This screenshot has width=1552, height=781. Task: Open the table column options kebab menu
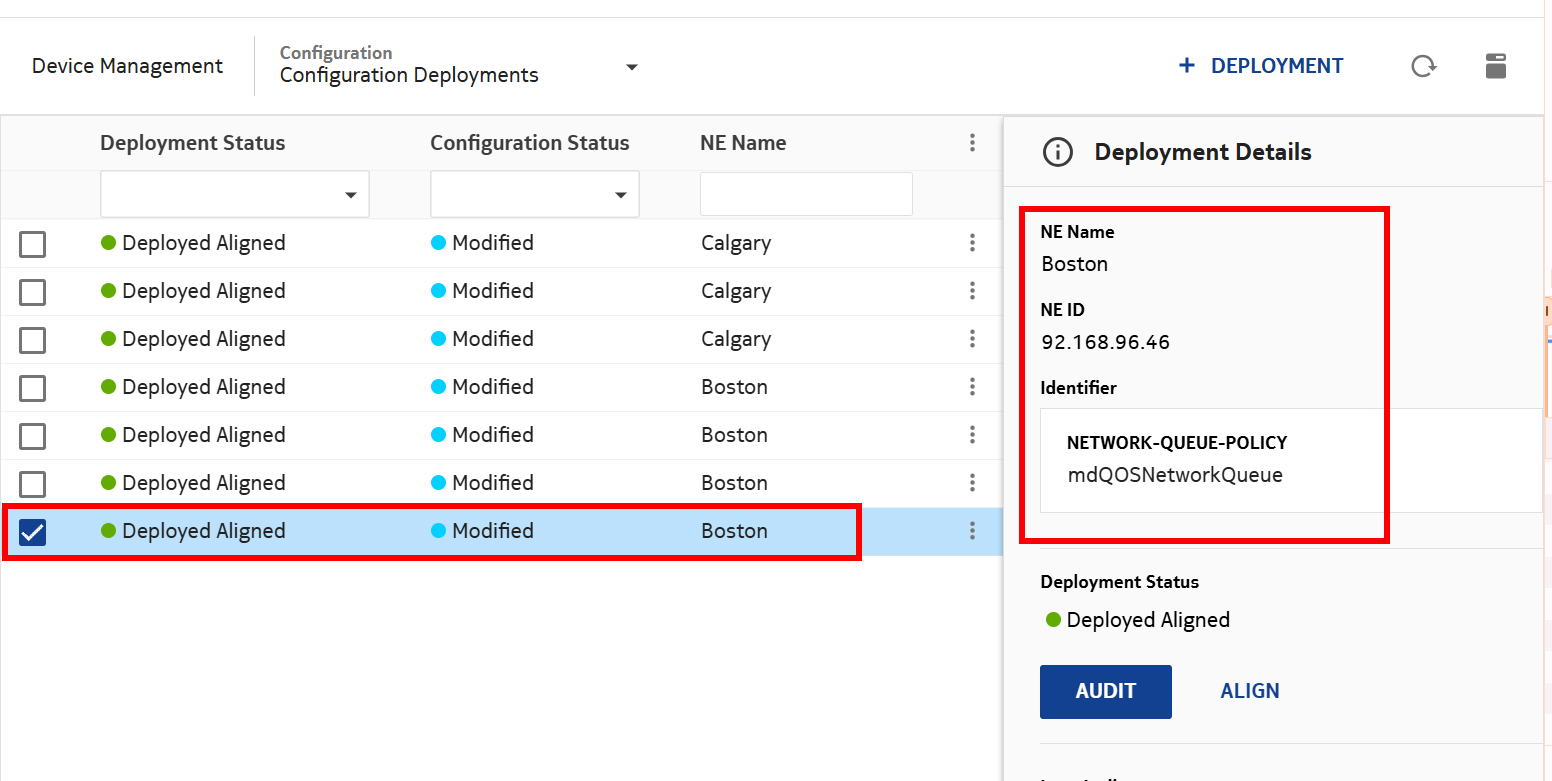click(972, 143)
